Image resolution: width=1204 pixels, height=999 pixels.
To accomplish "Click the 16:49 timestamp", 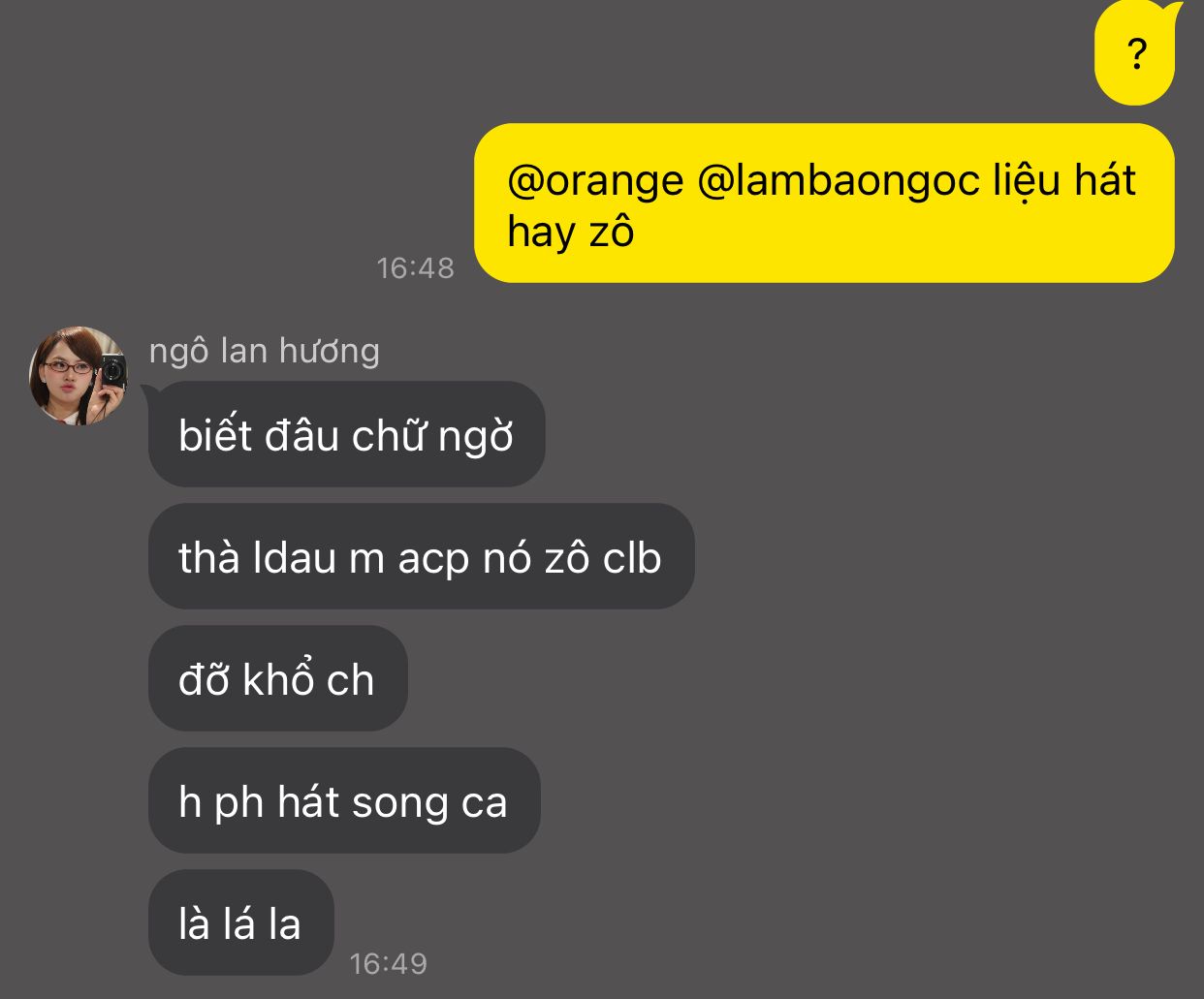I will tap(388, 963).
